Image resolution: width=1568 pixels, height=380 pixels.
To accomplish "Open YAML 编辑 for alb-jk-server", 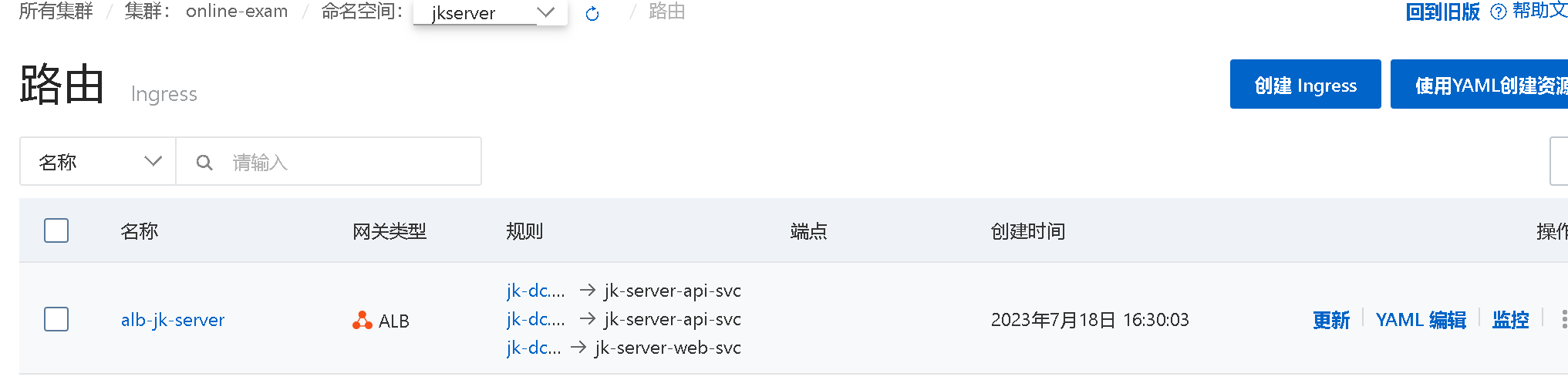I will (x=1421, y=320).
